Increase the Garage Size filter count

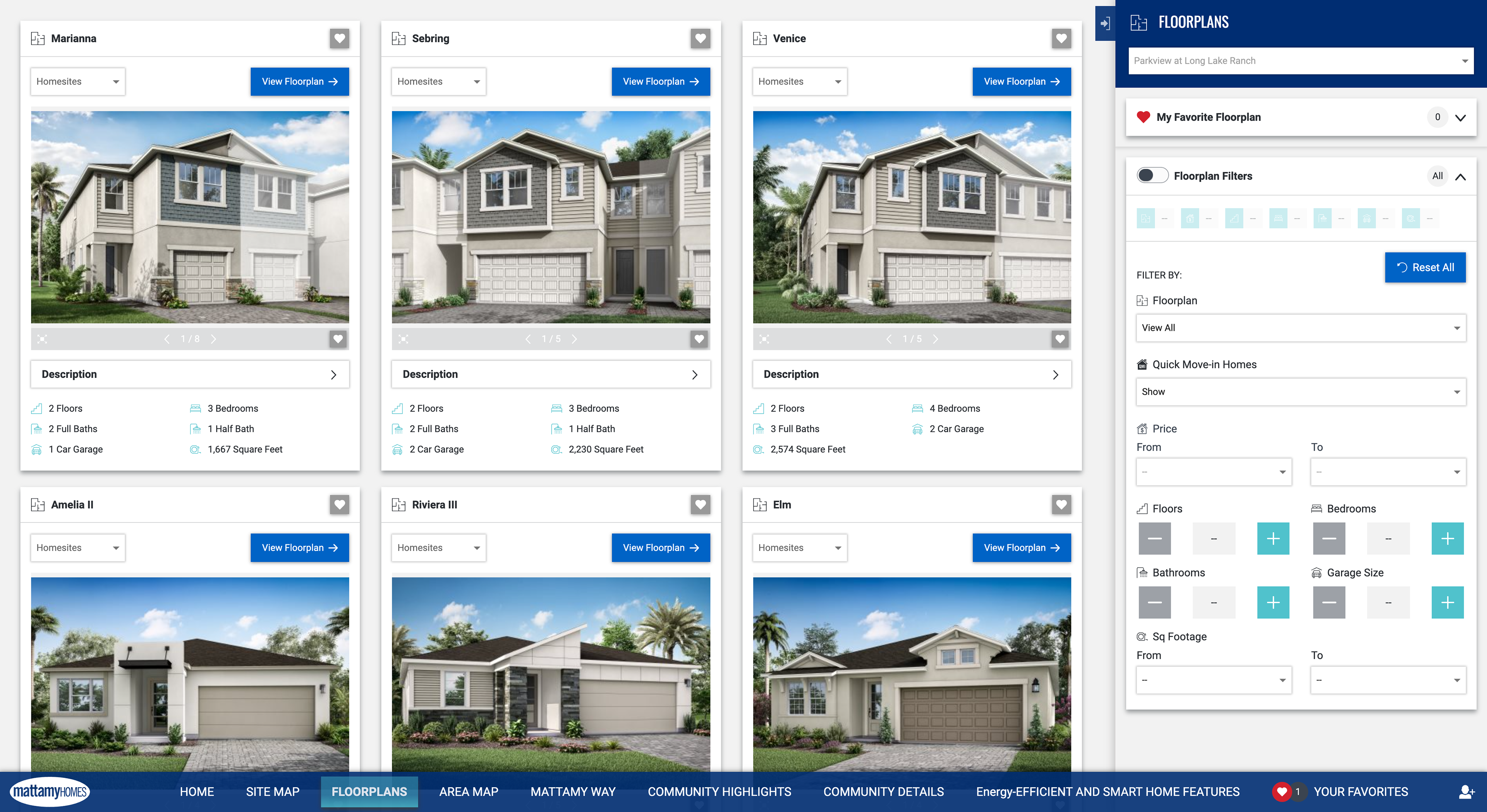1447,603
